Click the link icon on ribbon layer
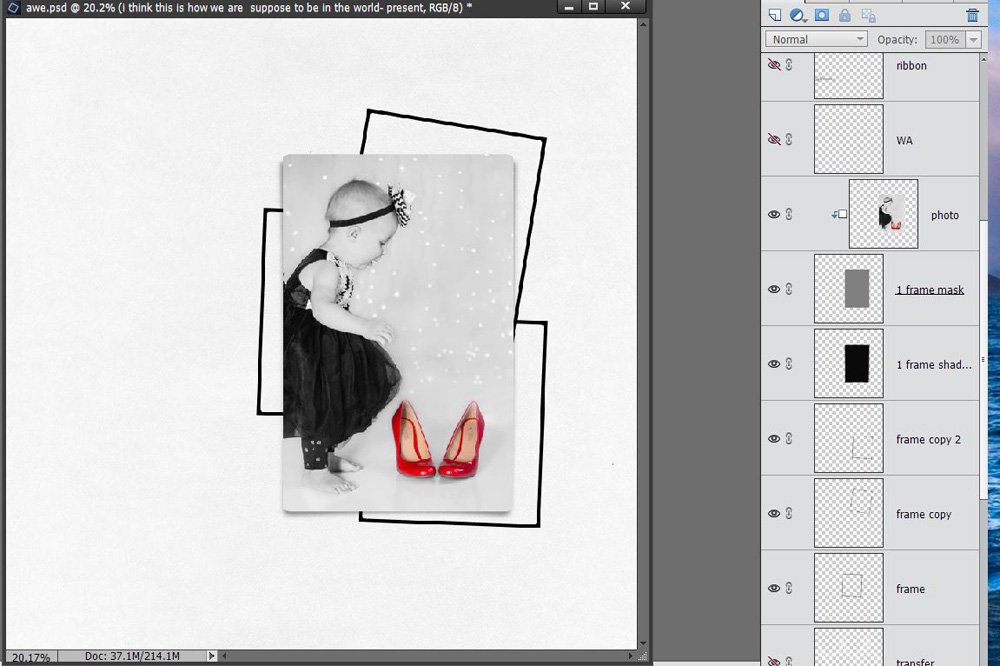The height and width of the screenshot is (666, 1000). [789, 64]
